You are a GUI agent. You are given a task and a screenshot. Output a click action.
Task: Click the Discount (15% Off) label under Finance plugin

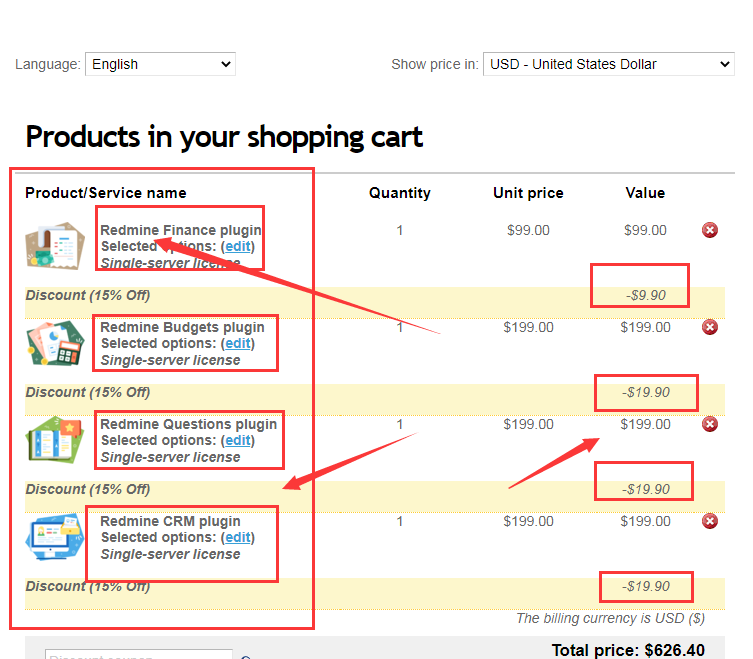87,295
